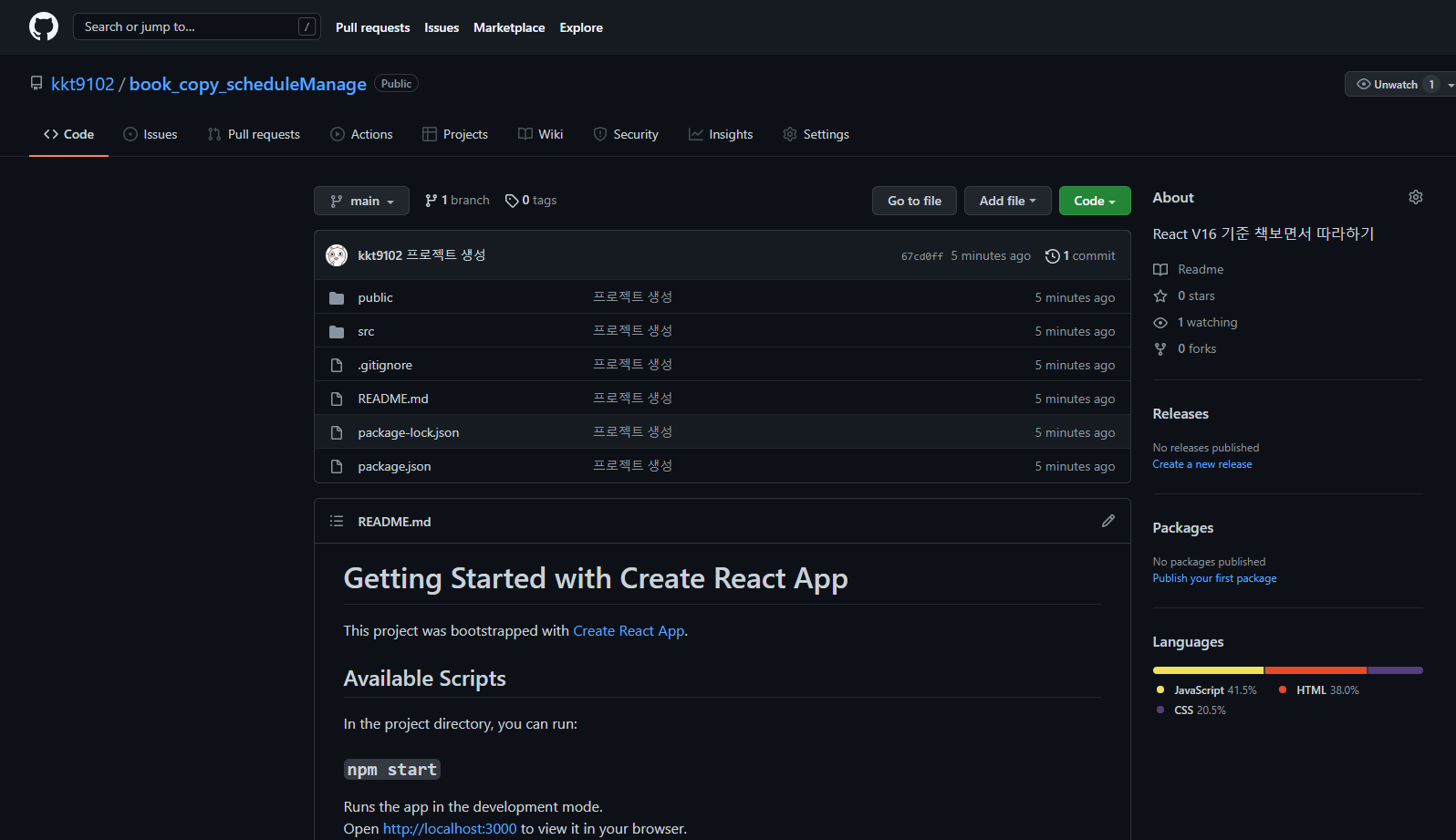This screenshot has width=1456, height=840.
Task: Follow the Create a new release link
Action: (1201, 464)
